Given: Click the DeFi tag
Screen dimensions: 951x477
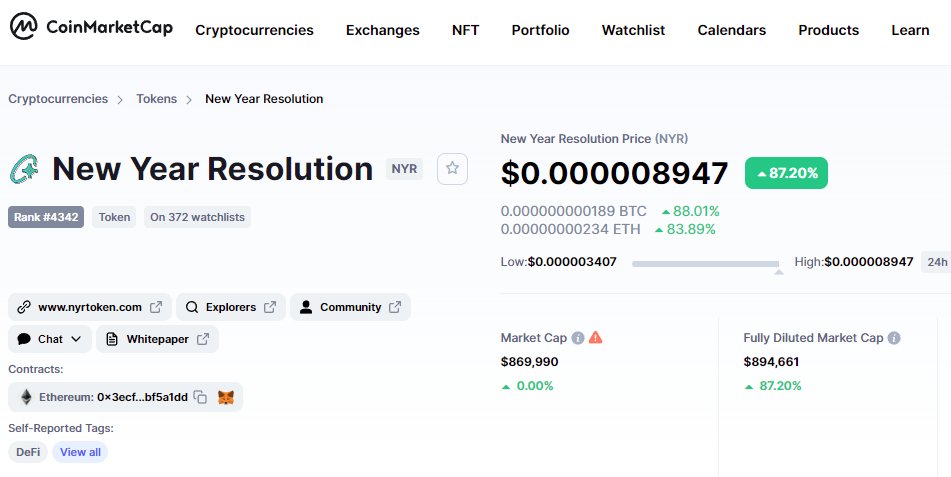Looking at the screenshot, I should click(x=28, y=452).
